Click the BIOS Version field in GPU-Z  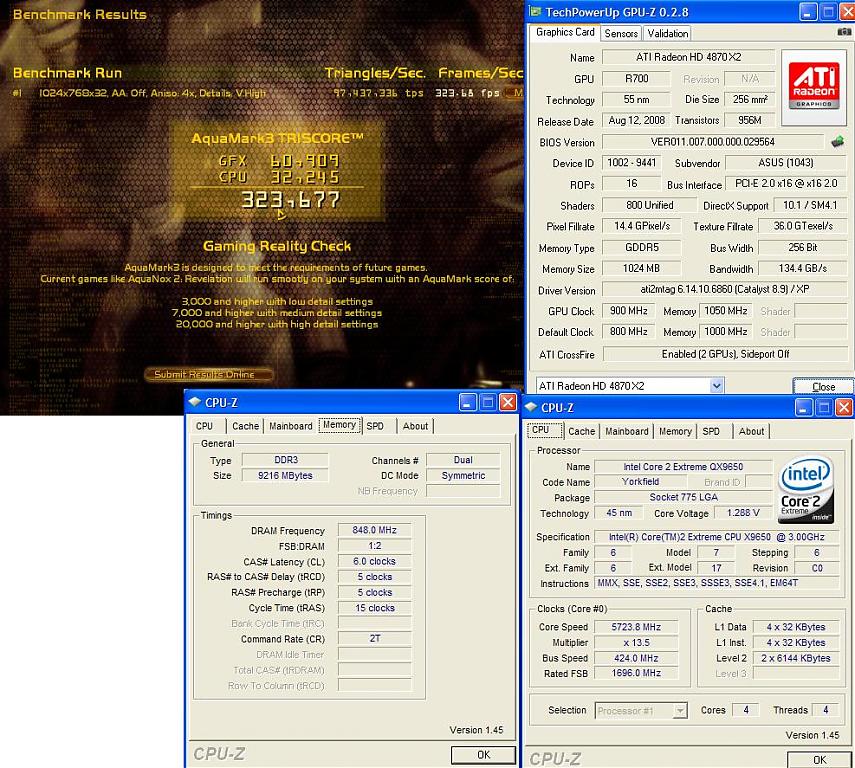[713, 142]
